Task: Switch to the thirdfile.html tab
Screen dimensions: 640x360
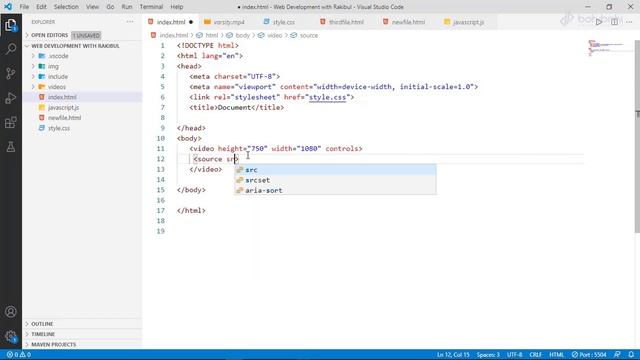Action: click(x=346, y=22)
